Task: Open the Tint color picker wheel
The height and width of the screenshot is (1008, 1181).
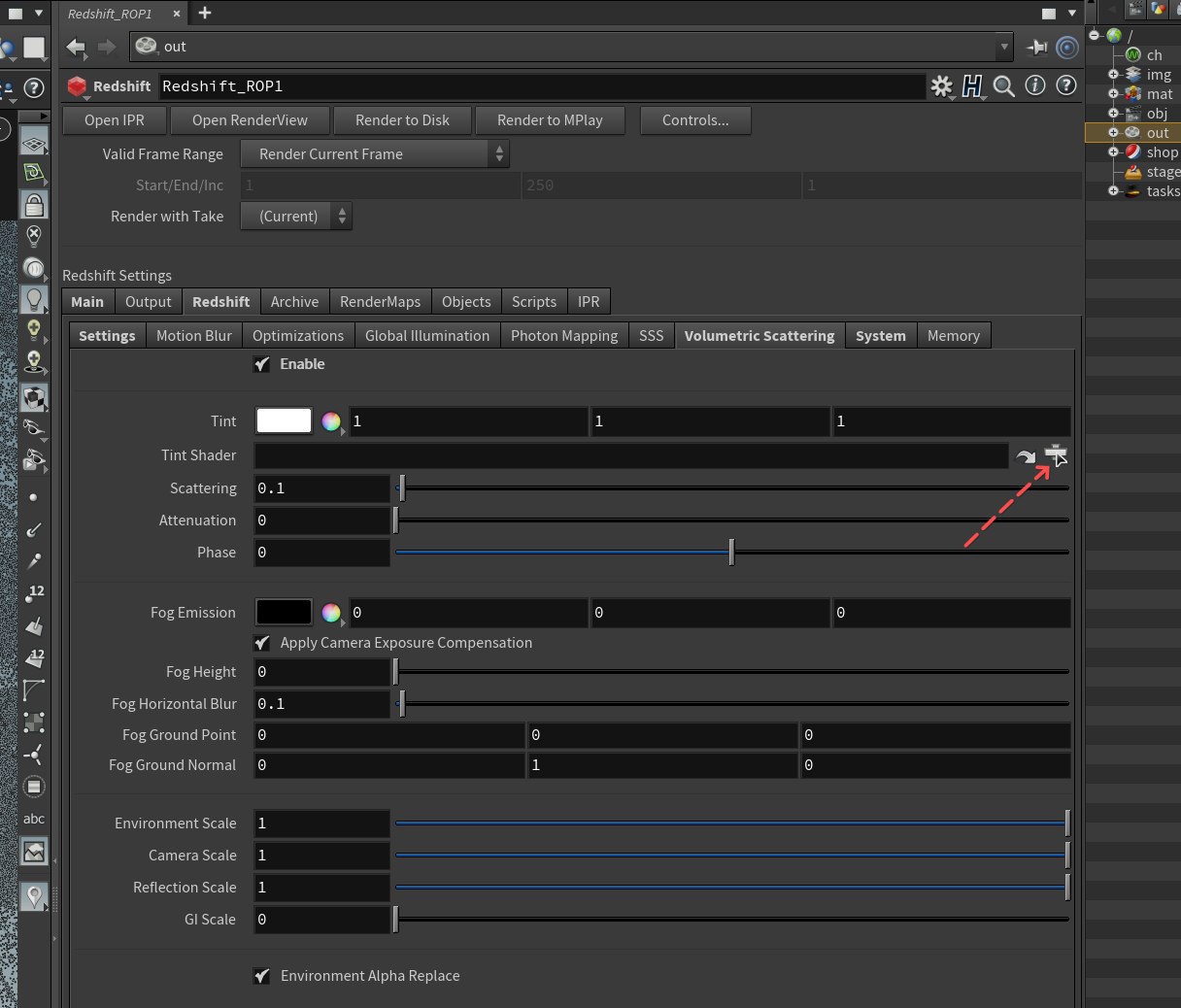Action: tap(331, 421)
